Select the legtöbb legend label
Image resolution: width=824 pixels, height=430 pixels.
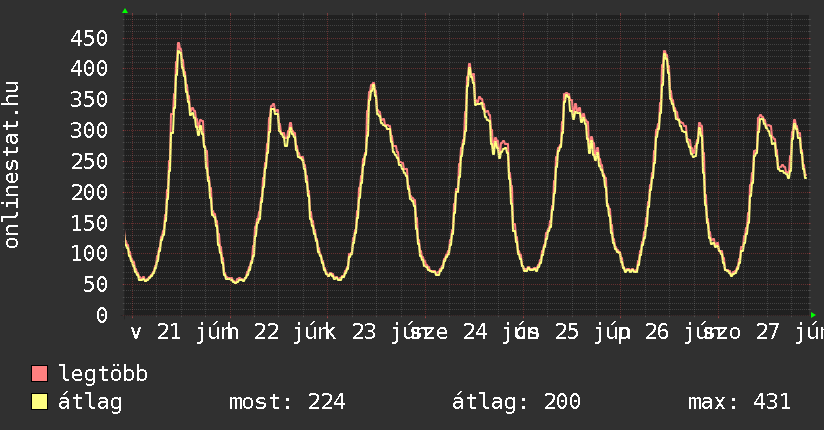click(x=103, y=374)
